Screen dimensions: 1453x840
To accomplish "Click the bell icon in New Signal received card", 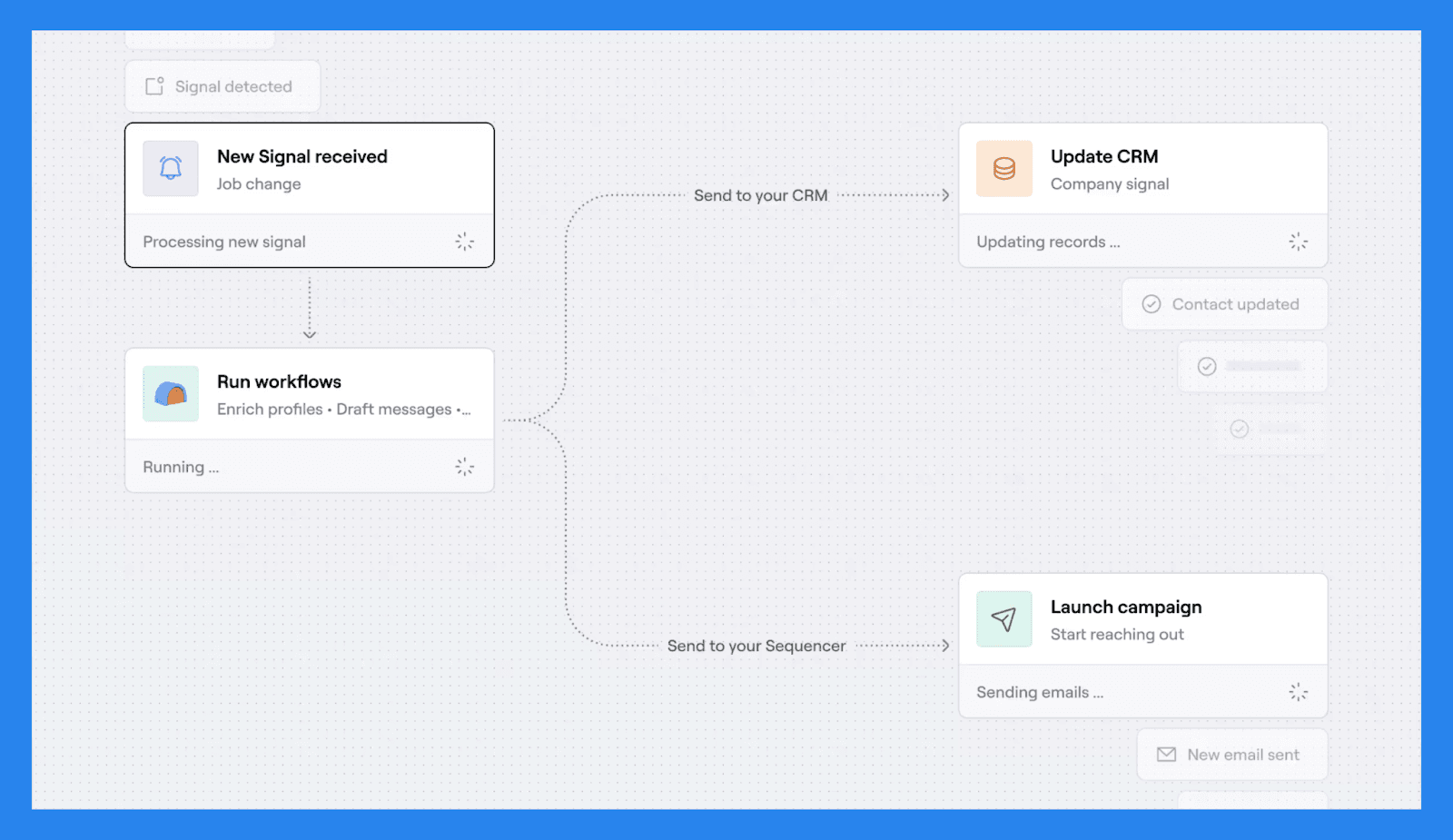I will pos(171,169).
